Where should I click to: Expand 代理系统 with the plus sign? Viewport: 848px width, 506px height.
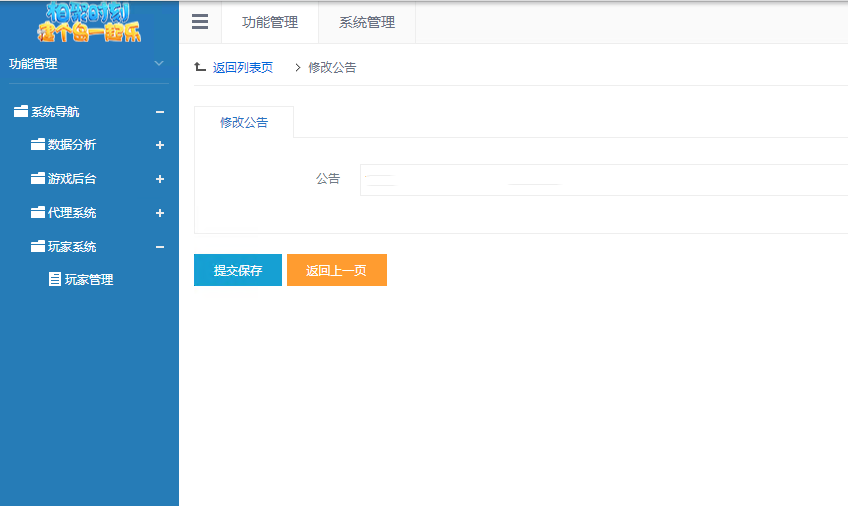(160, 213)
